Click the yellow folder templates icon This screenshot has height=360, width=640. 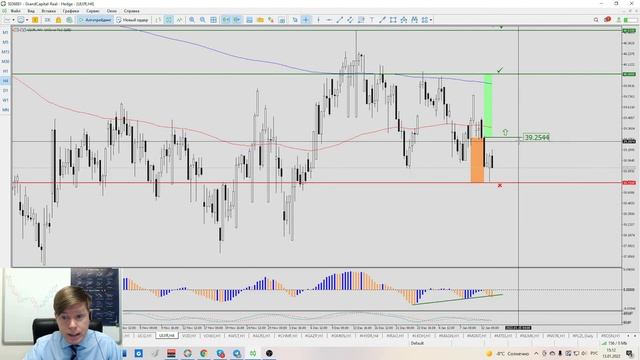[x=260, y=20]
